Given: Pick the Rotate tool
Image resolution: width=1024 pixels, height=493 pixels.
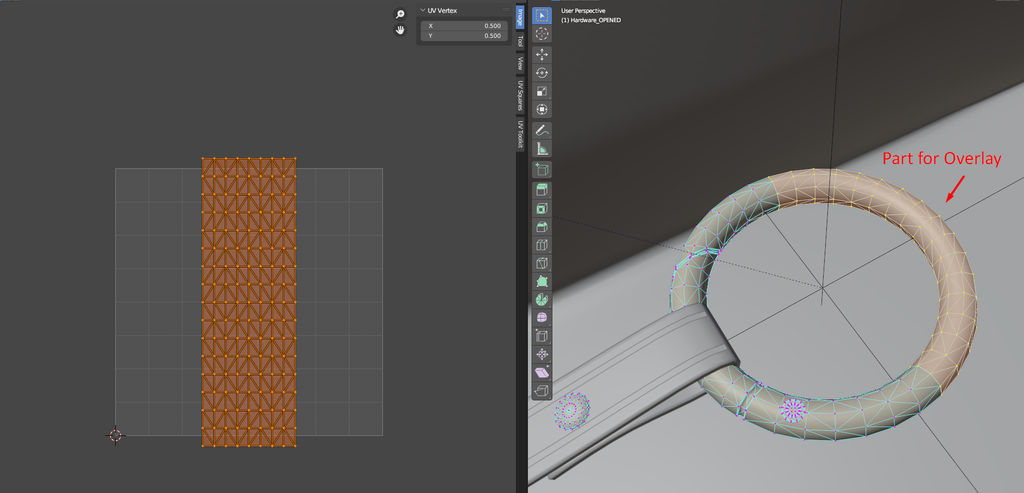Looking at the screenshot, I should click(542, 73).
